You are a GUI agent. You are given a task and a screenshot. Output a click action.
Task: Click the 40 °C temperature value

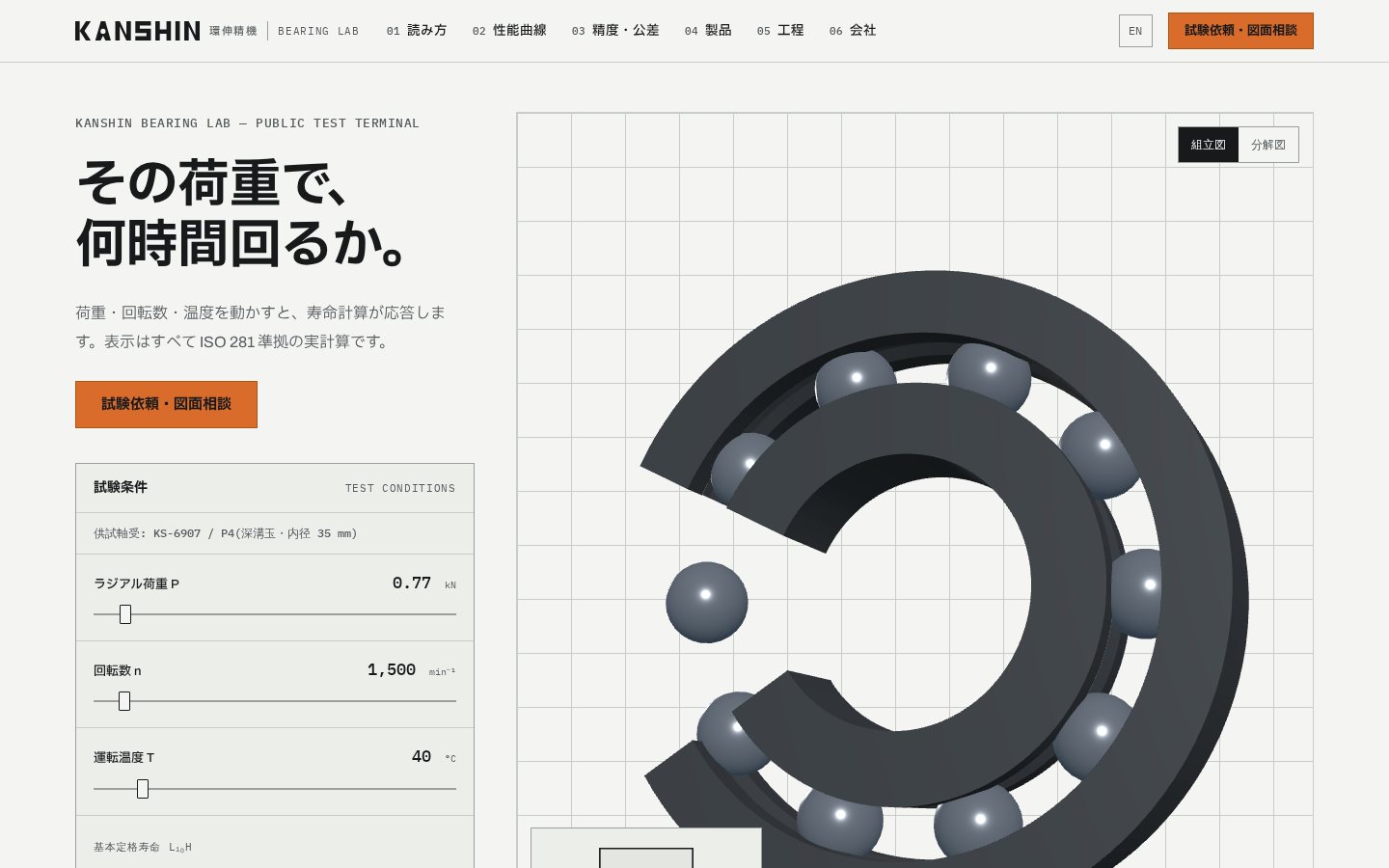(433, 757)
